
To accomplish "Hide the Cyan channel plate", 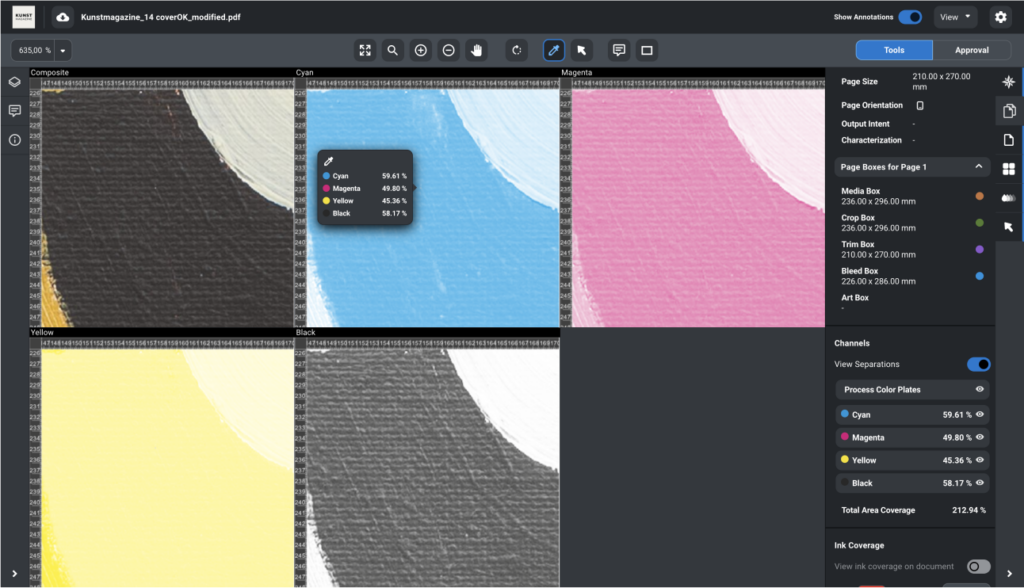I will [x=980, y=414].
